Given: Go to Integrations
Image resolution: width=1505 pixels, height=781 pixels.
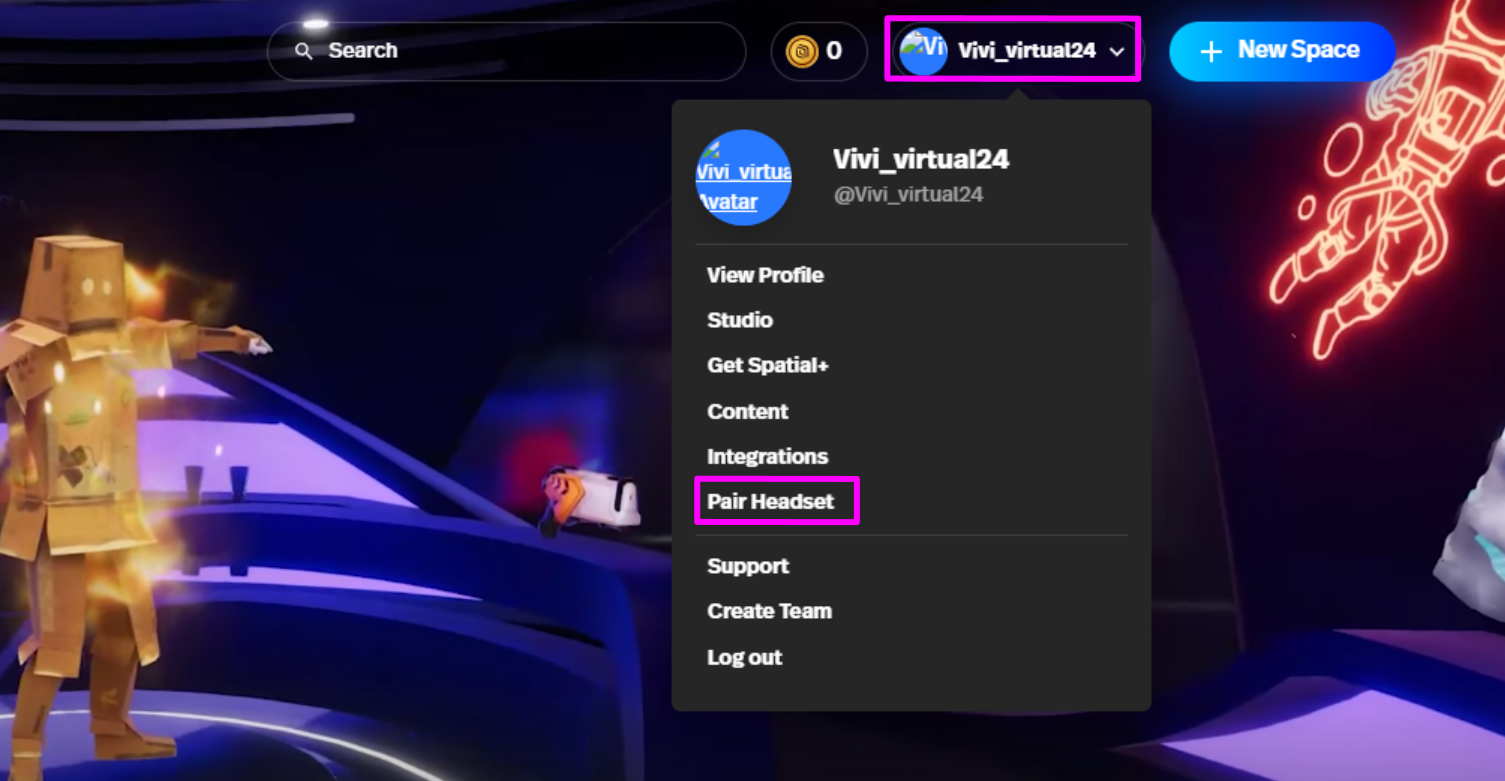Looking at the screenshot, I should point(768,456).
